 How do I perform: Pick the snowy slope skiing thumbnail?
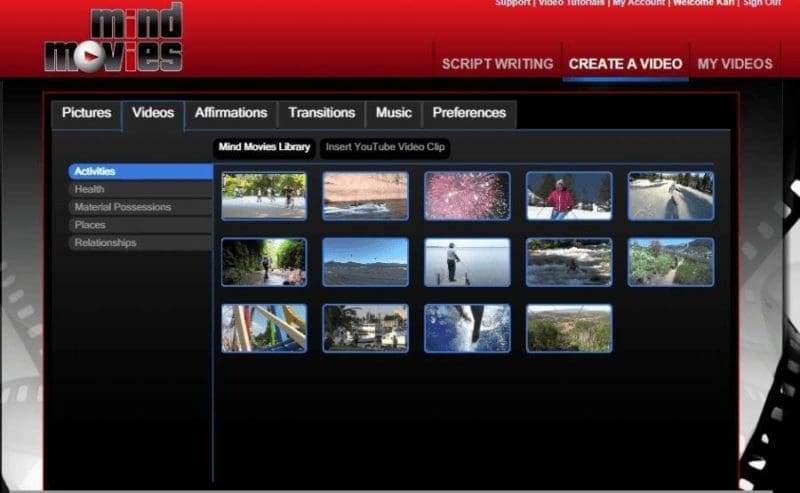tap(671, 196)
